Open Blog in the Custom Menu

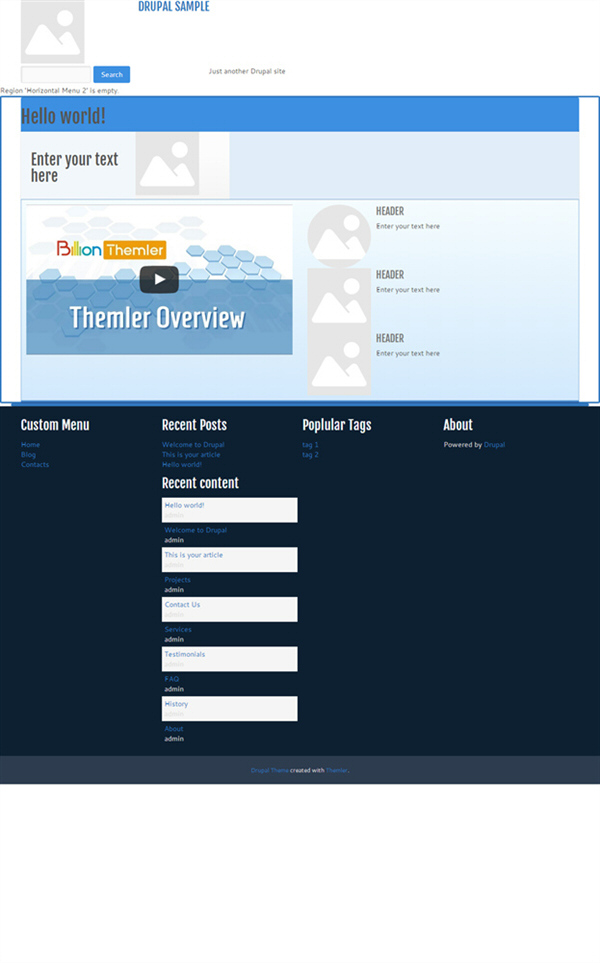pos(28,455)
